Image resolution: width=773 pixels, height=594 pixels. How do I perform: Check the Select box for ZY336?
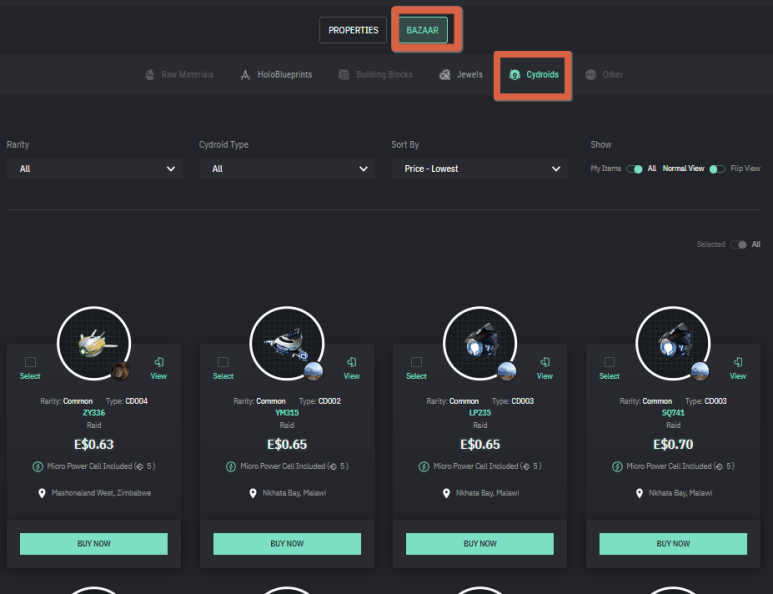(30, 362)
